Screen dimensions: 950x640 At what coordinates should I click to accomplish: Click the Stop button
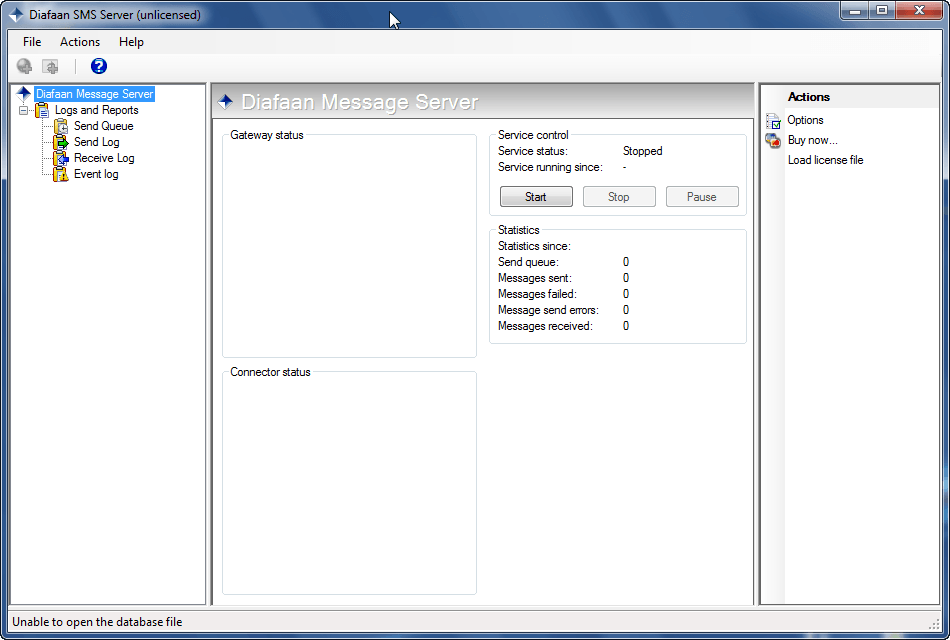tap(619, 196)
